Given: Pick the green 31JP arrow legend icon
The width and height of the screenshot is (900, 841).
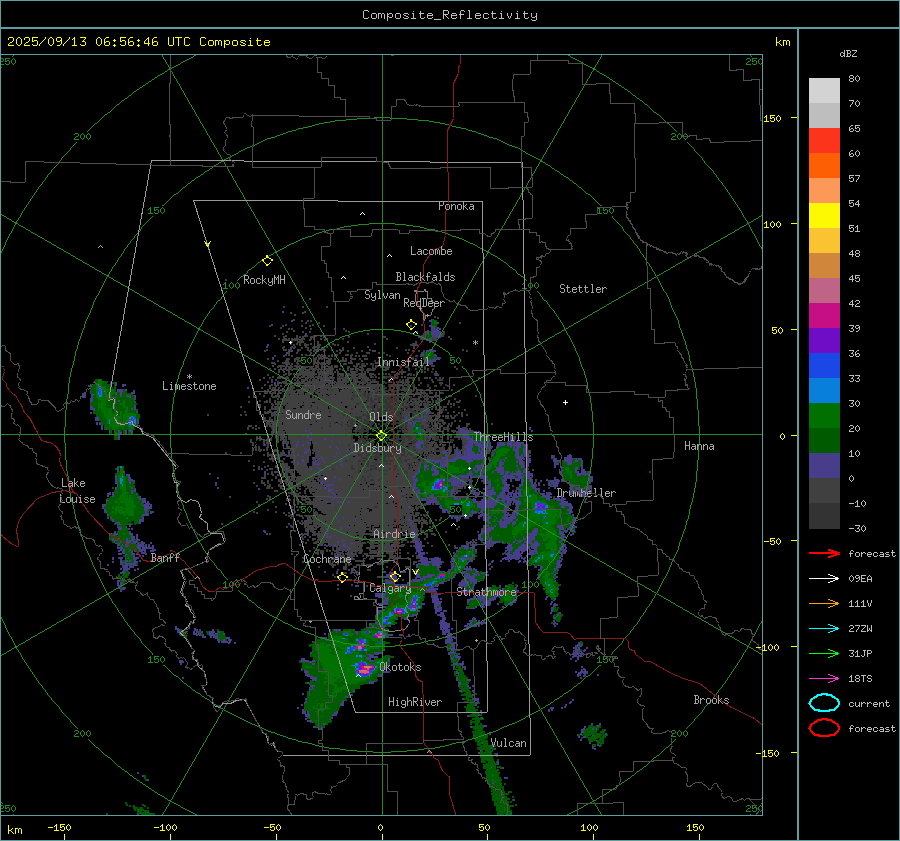Looking at the screenshot, I should (824, 653).
